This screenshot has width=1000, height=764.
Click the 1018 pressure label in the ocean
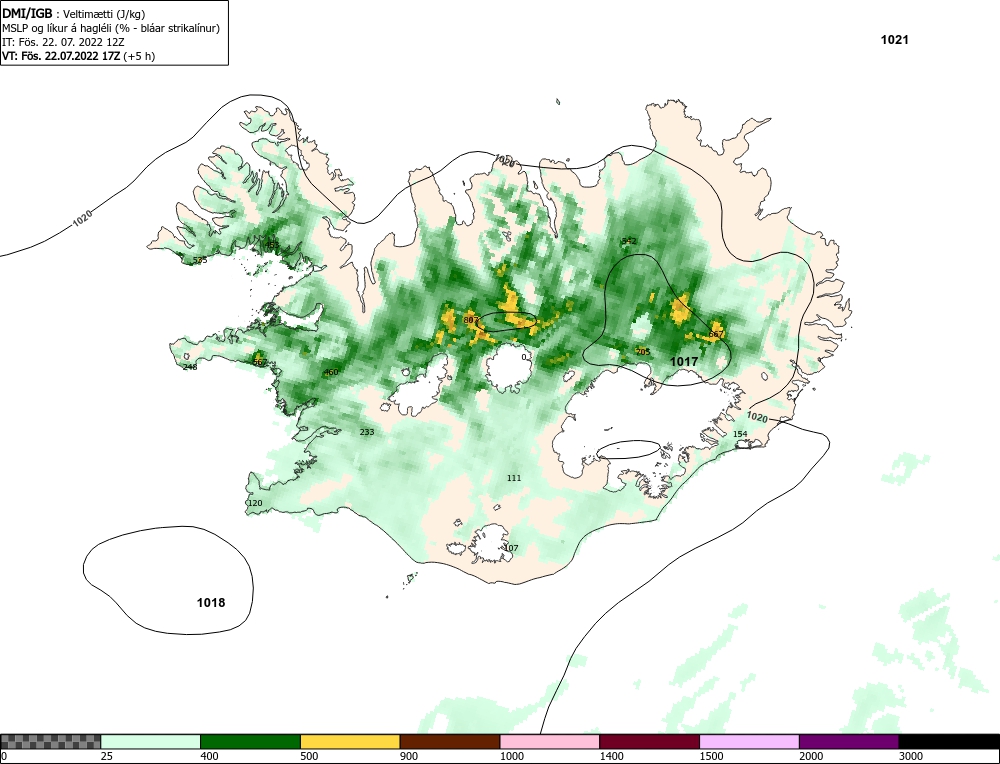click(210, 603)
